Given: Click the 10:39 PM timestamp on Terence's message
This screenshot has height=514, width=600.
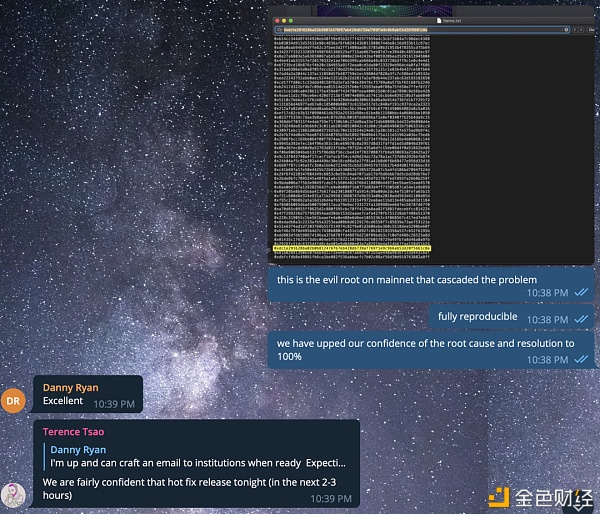Looking at the screenshot, I should [x=331, y=499].
